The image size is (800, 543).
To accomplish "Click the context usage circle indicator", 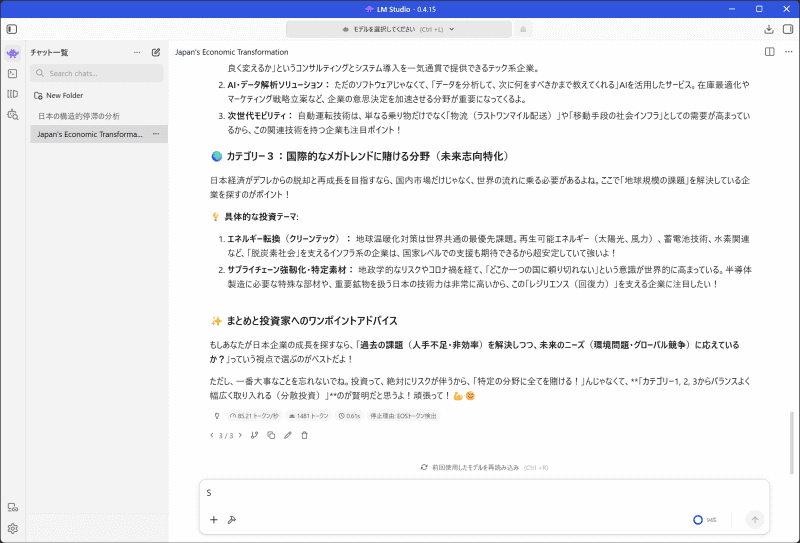I will click(698, 520).
